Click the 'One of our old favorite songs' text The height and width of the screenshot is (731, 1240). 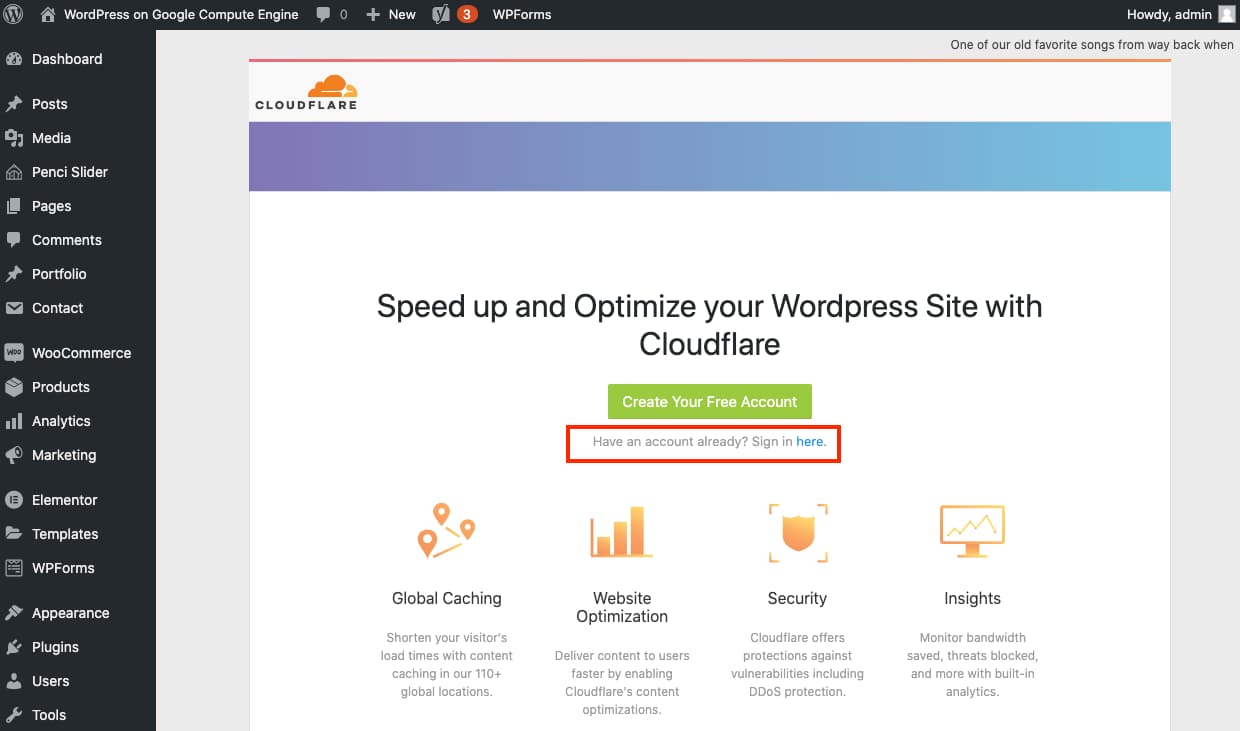click(1092, 45)
